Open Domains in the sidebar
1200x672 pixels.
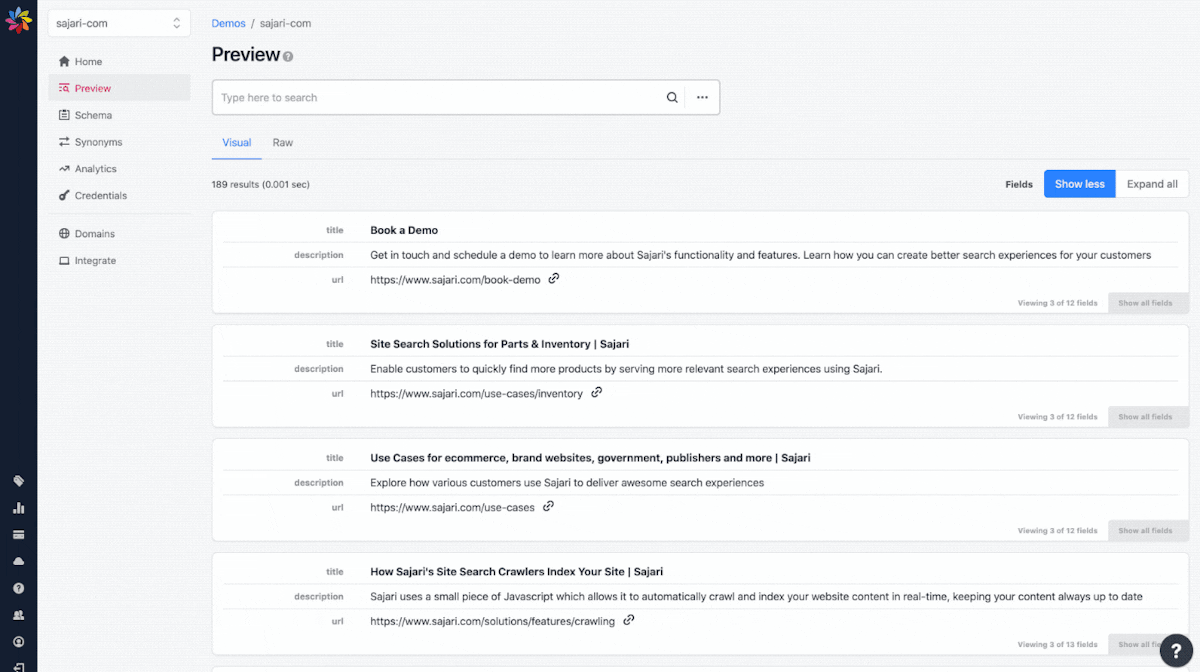[x=119, y=234]
